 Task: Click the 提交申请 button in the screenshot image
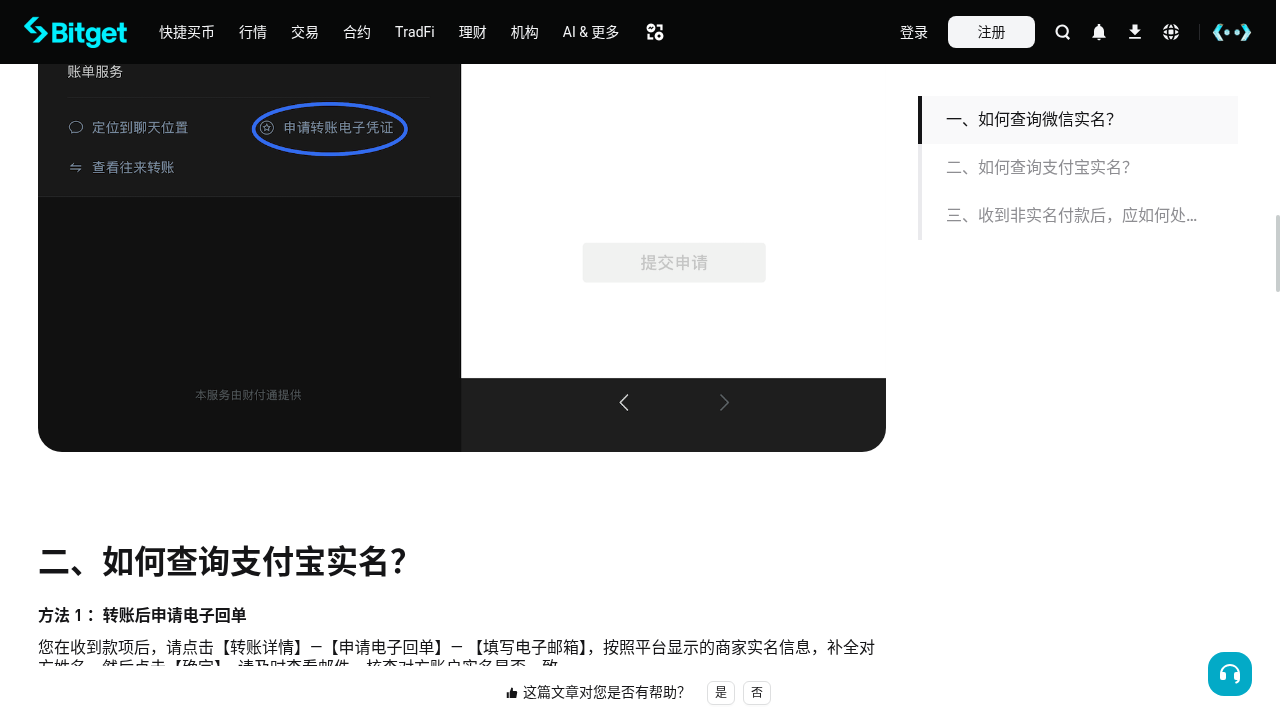[x=674, y=263]
